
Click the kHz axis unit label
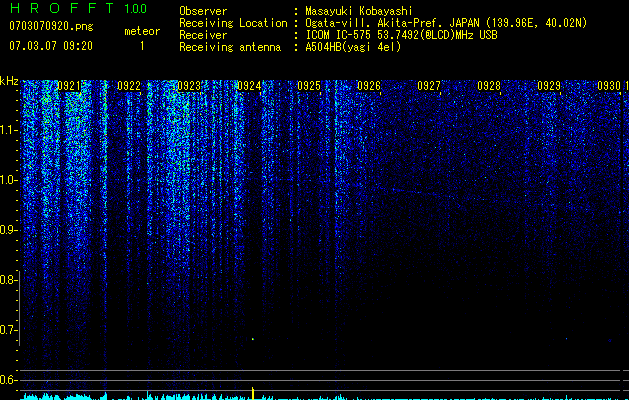9,81
